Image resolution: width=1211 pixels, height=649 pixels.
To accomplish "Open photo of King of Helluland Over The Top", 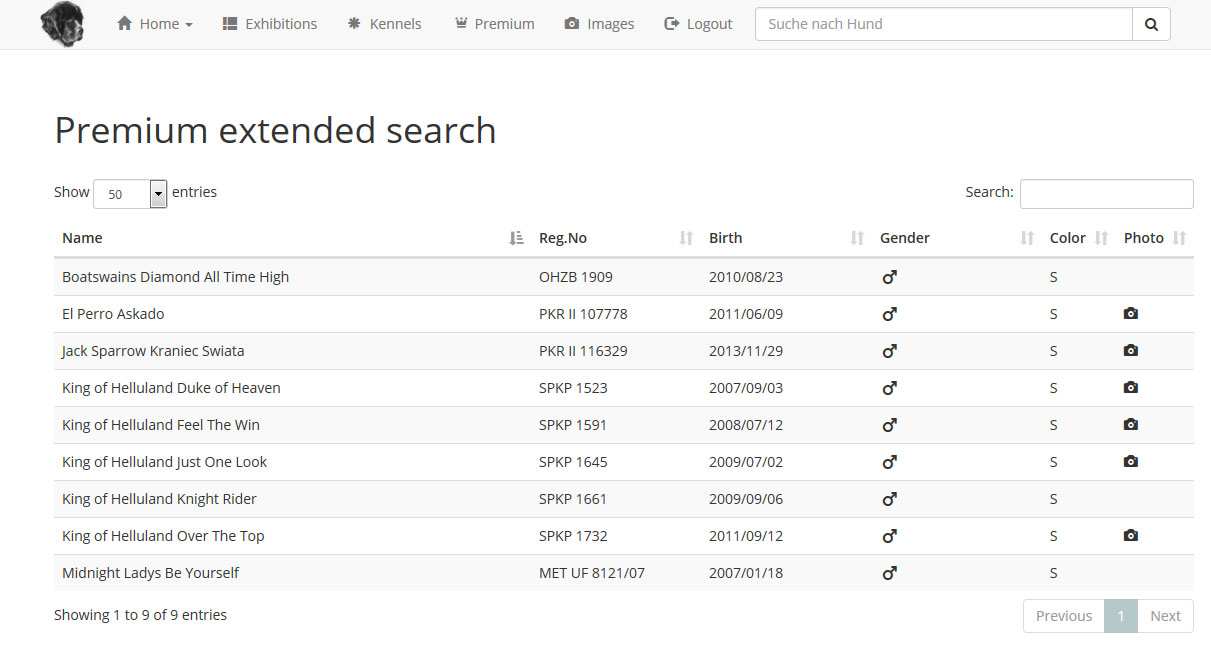I will (1131, 536).
